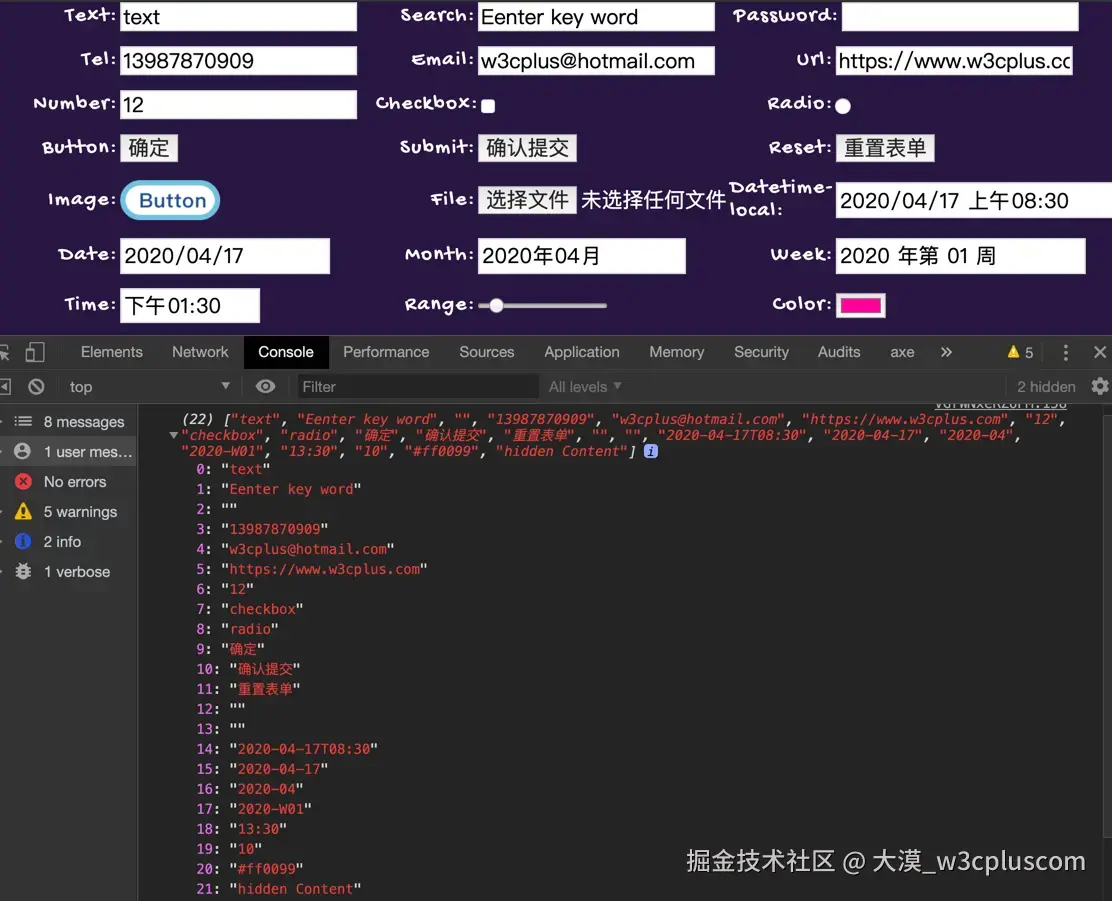Collapse the logged array triangle
1112x901 pixels.
click(x=174, y=435)
